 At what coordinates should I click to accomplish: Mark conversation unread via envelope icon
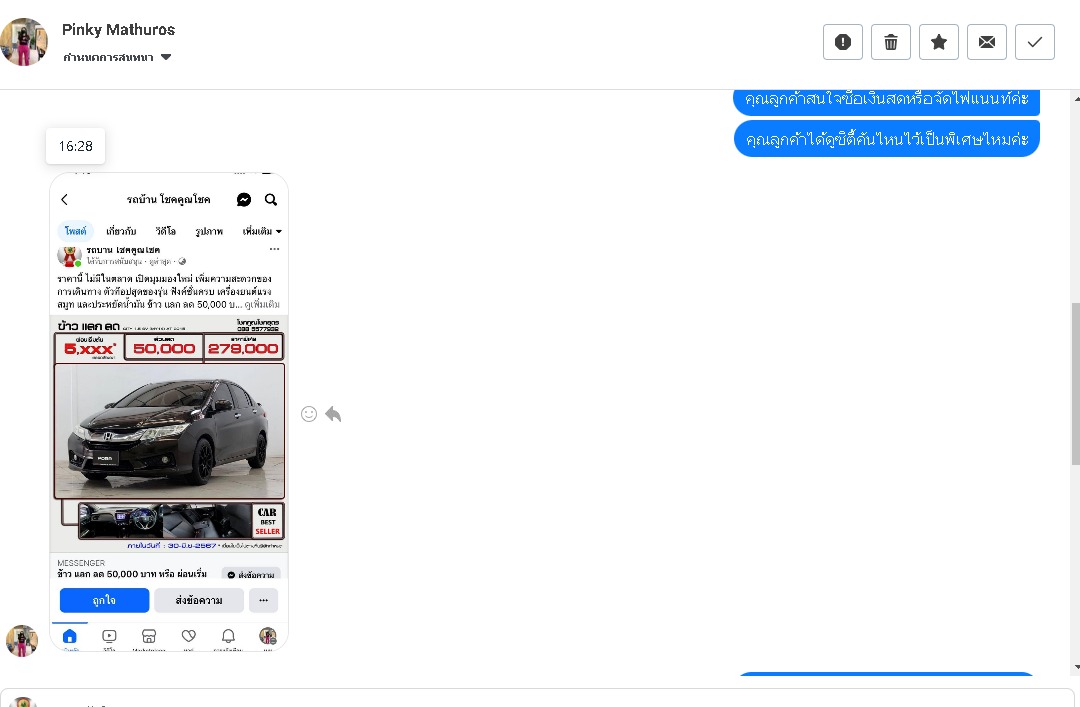click(x=986, y=42)
